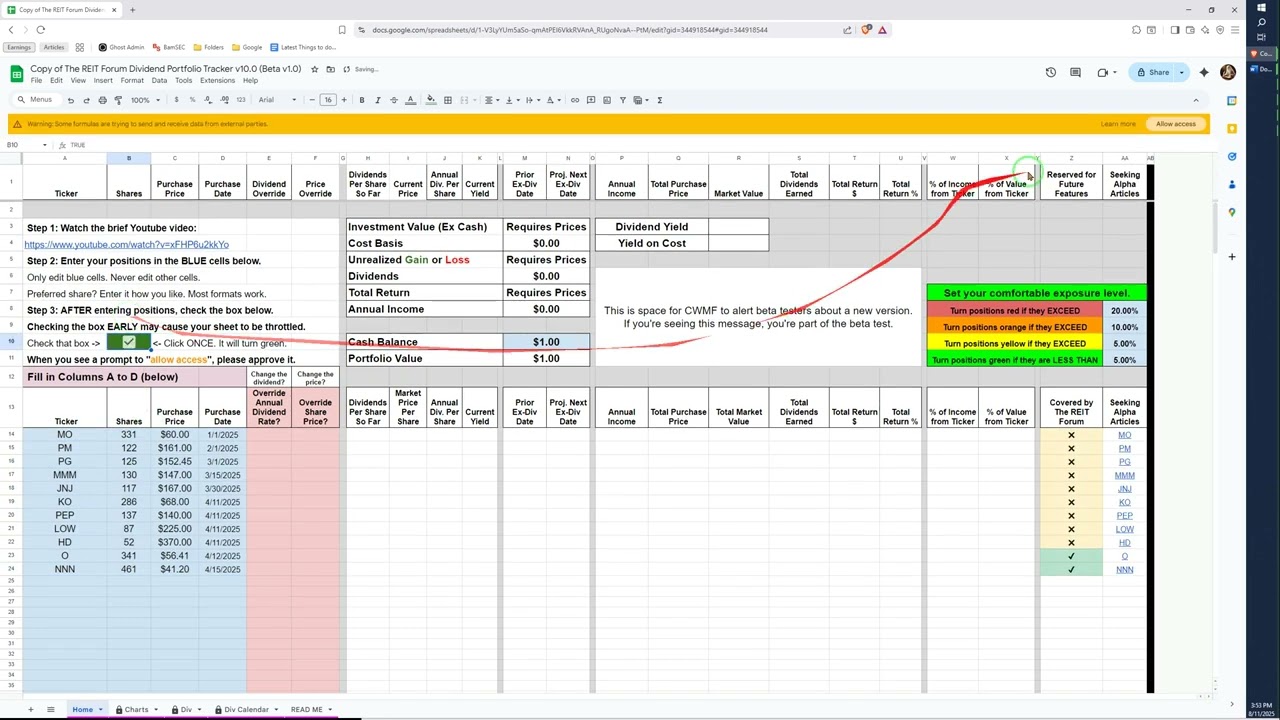The image size is (1280, 720).
Task: Open Div Calendar tab dropdown arrow
Action: 276,710
